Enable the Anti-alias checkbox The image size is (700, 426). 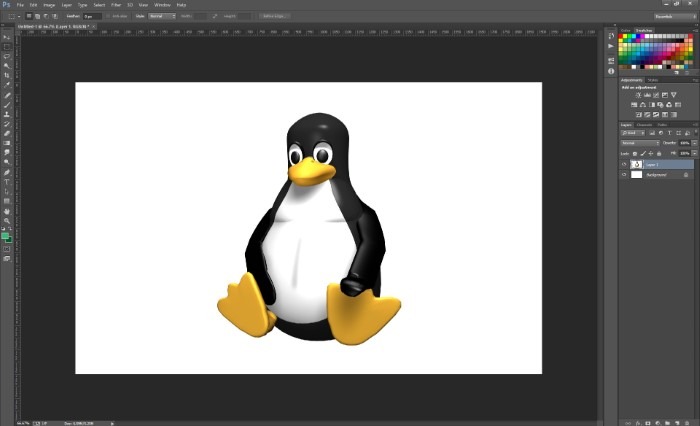108,16
